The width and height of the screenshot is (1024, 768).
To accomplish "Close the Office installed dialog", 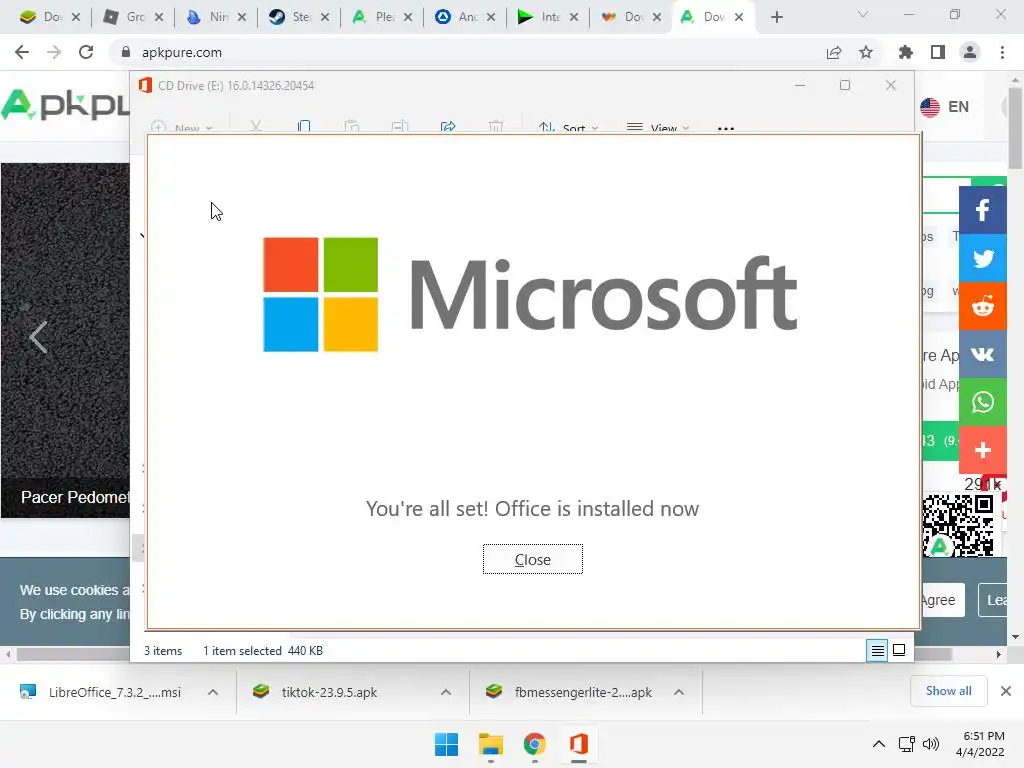I will (x=532, y=559).
